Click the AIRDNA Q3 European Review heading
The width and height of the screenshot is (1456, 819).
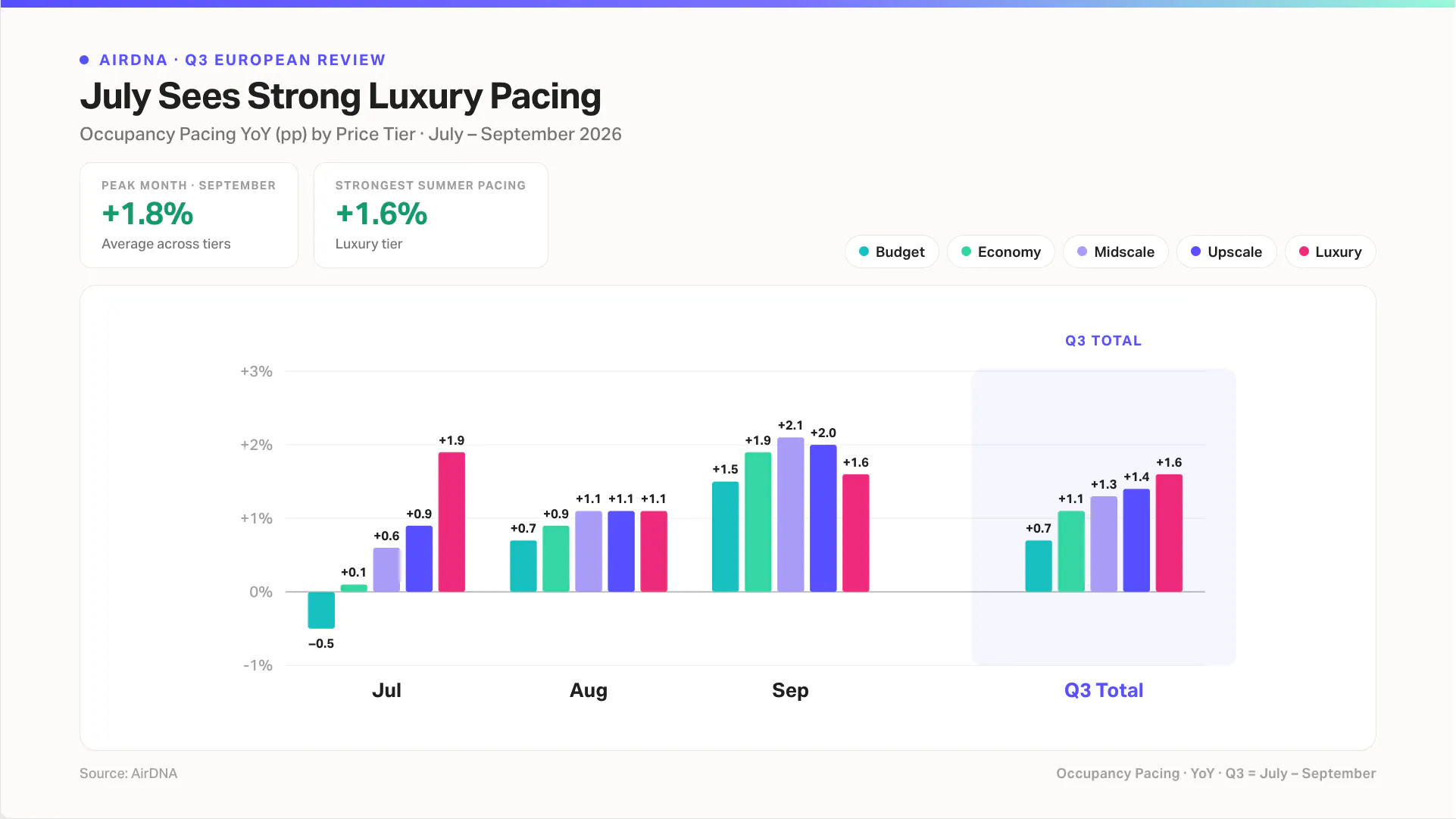click(242, 60)
